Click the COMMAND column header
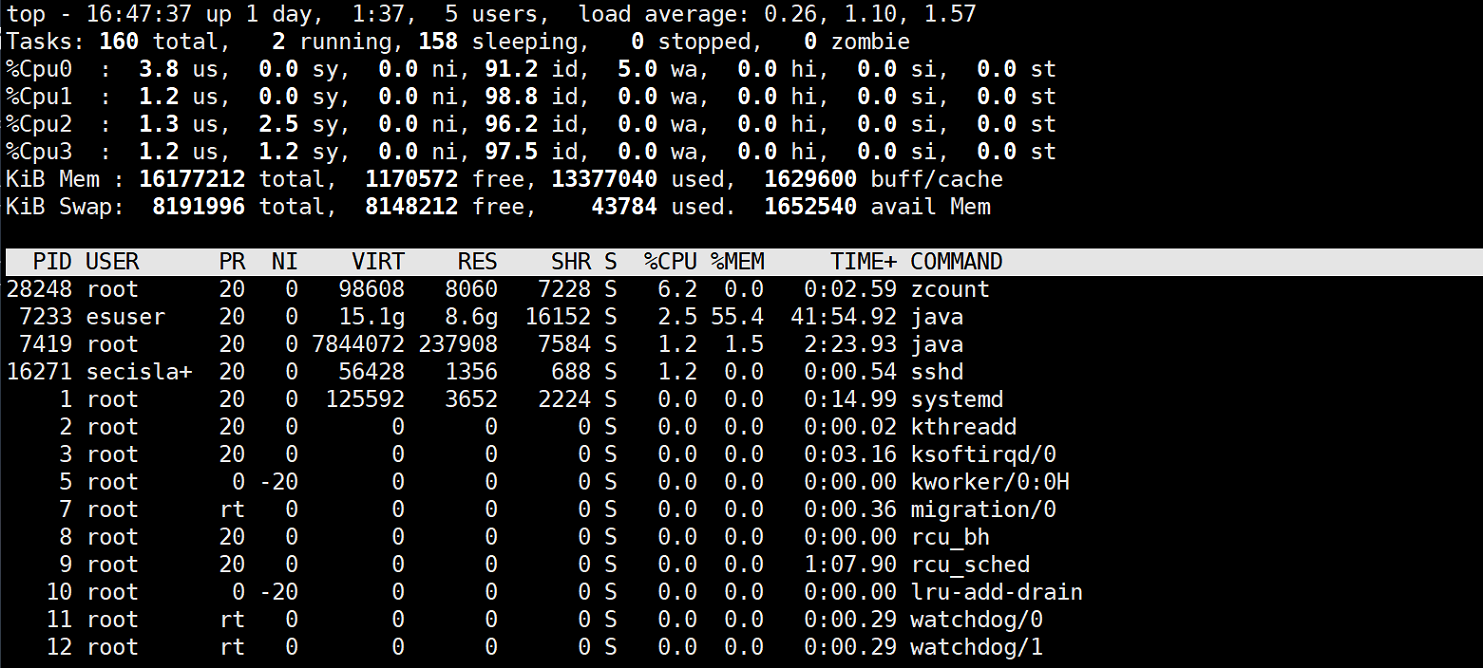 [x=955, y=261]
